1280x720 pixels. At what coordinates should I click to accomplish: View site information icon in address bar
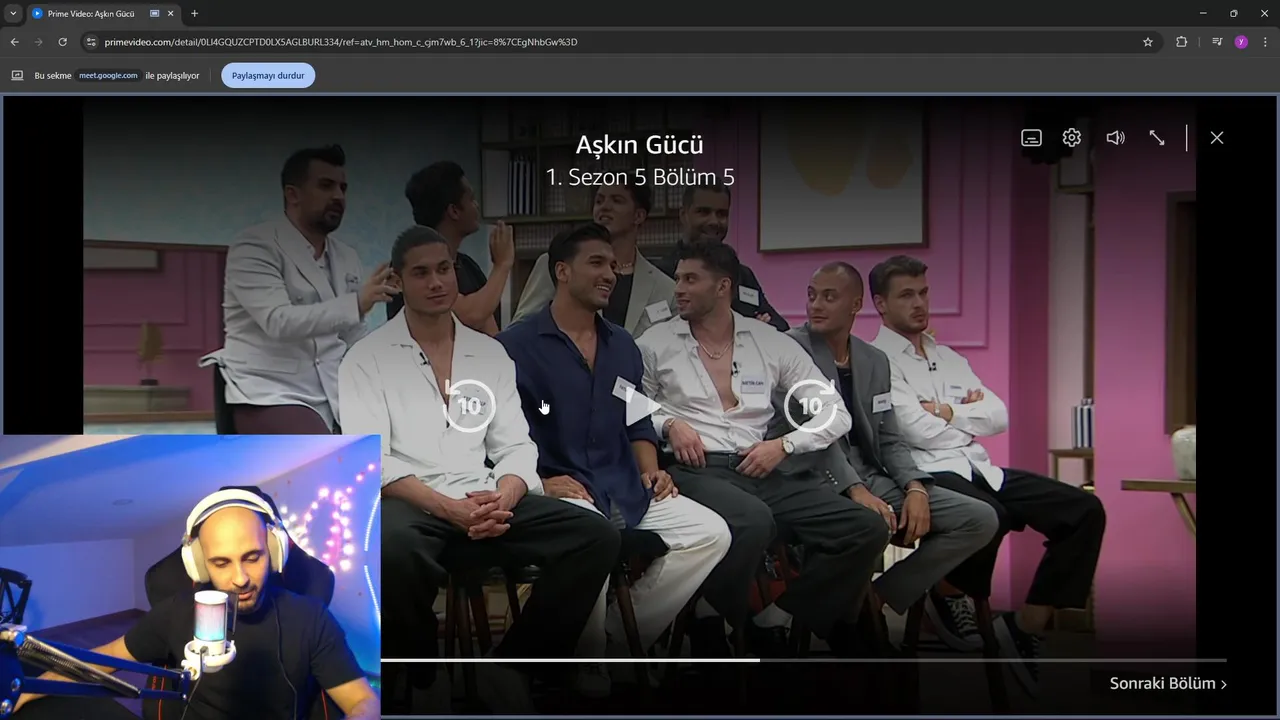pos(91,42)
